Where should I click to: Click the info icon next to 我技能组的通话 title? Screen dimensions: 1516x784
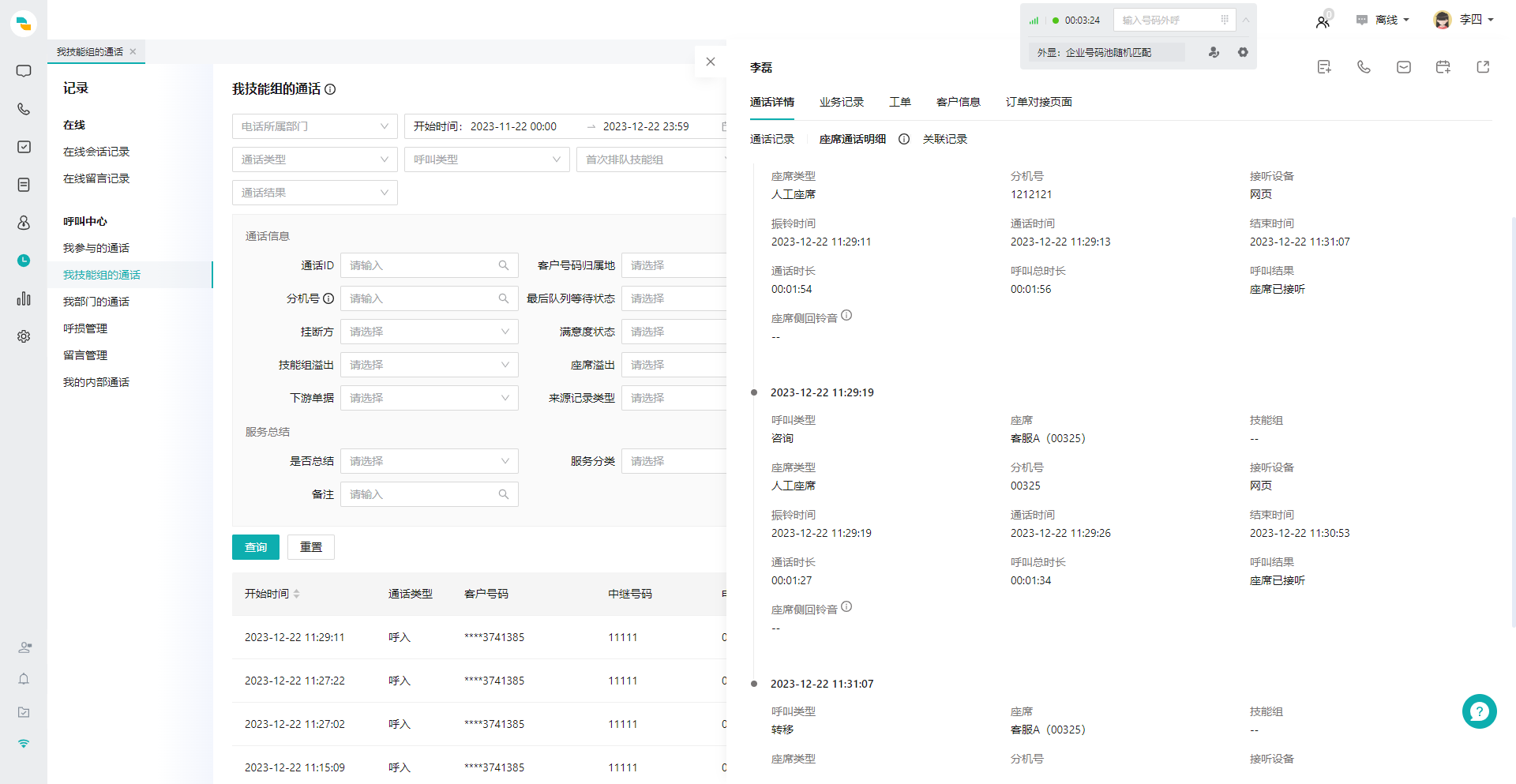coord(330,89)
